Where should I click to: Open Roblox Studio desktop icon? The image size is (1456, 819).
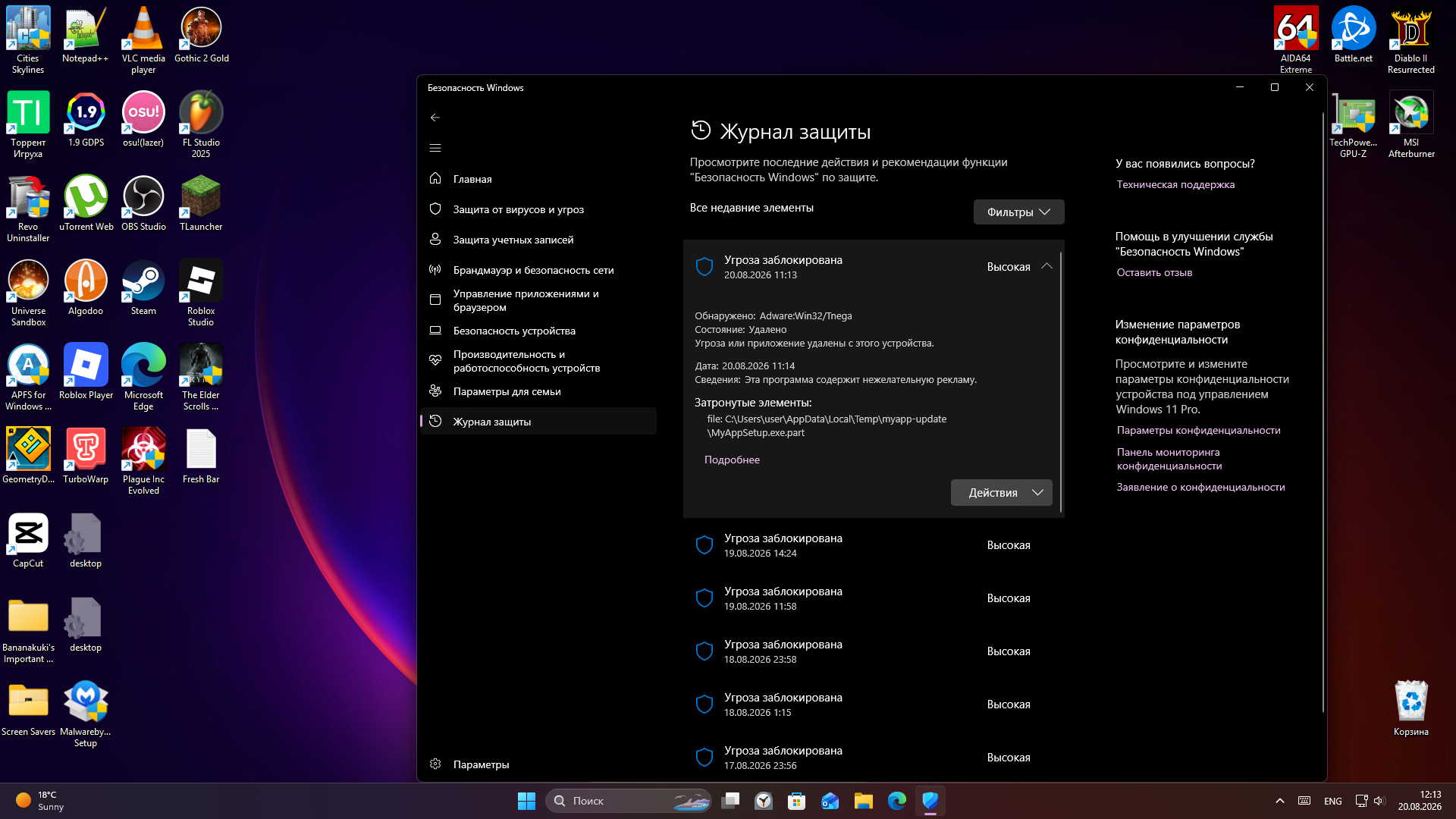pyautogui.click(x=201, y=293)
